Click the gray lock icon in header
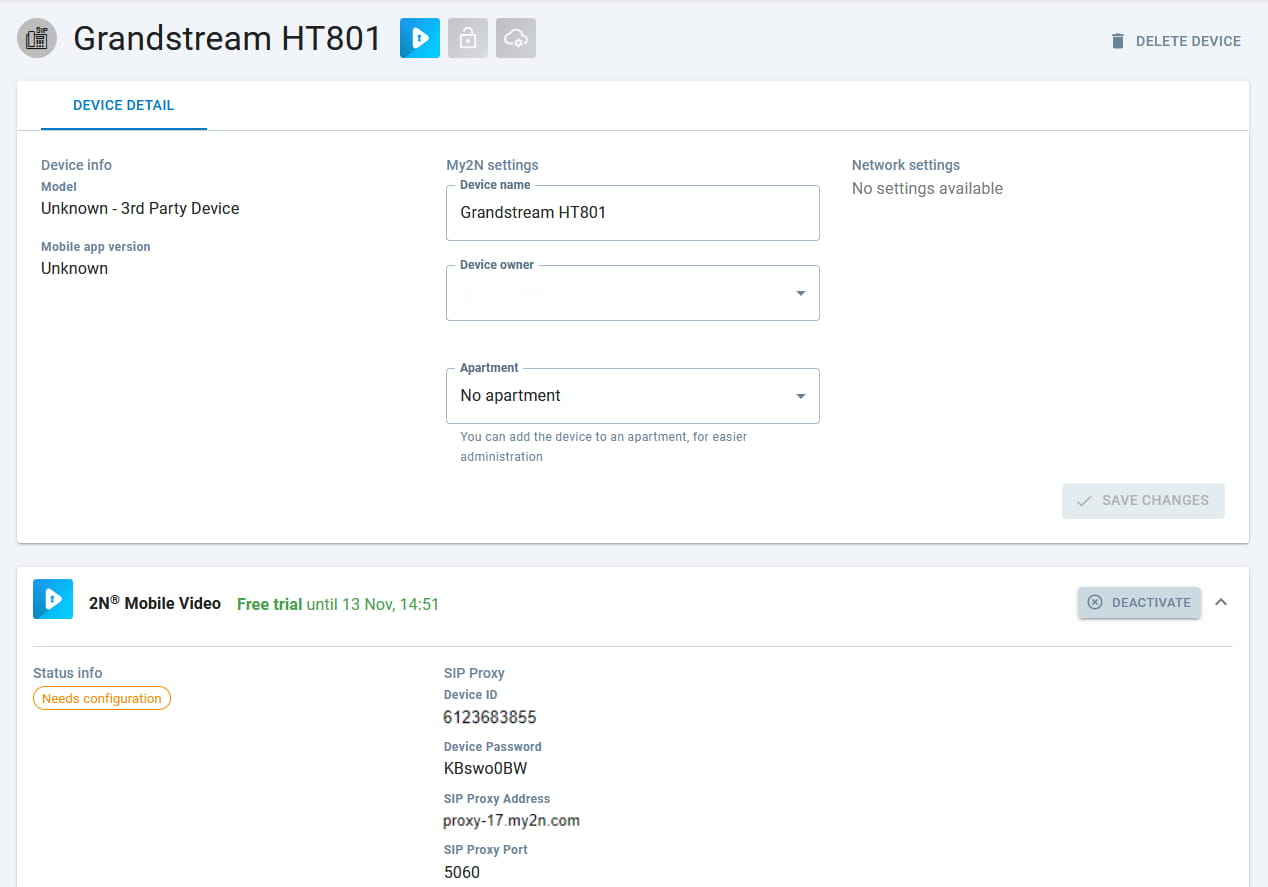 [x=468, y=38]
